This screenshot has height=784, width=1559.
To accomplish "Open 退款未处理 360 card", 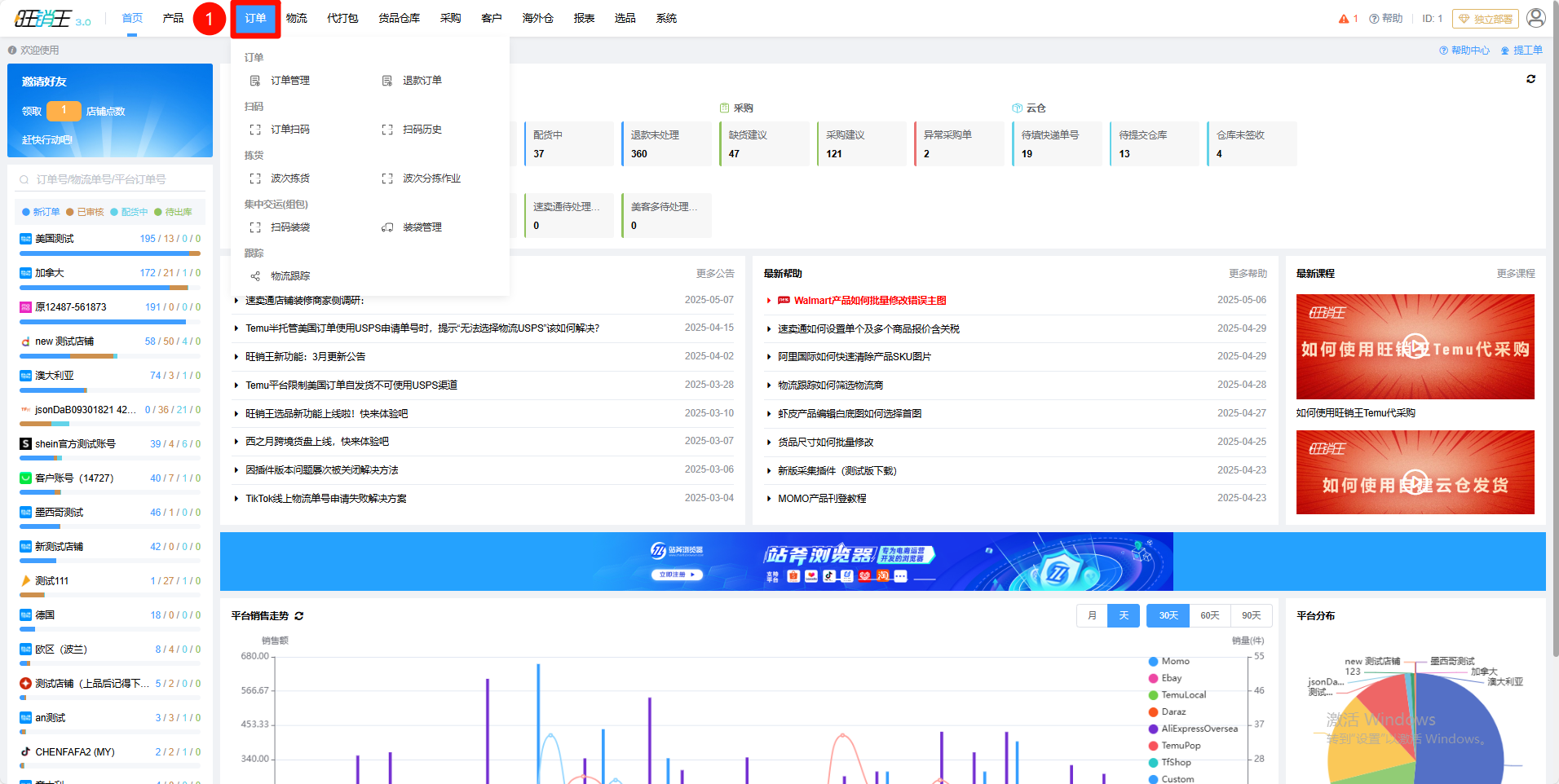I will click(x=665, y=143).
